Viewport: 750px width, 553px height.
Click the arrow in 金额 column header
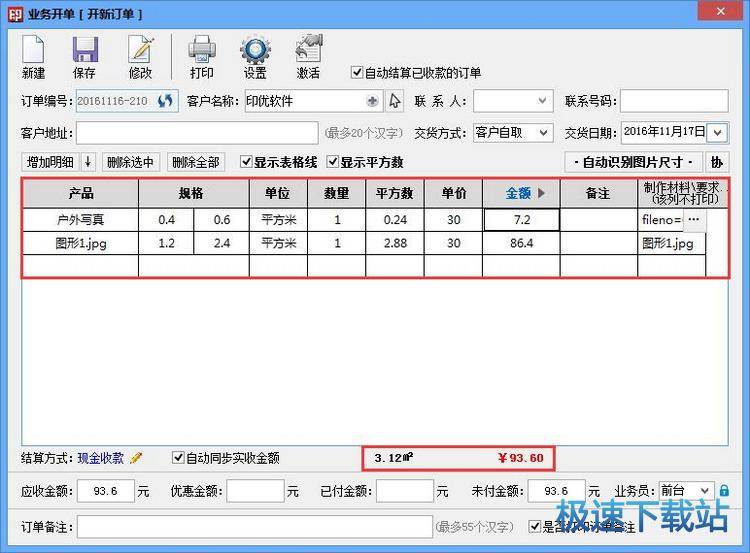coord(541,193)
